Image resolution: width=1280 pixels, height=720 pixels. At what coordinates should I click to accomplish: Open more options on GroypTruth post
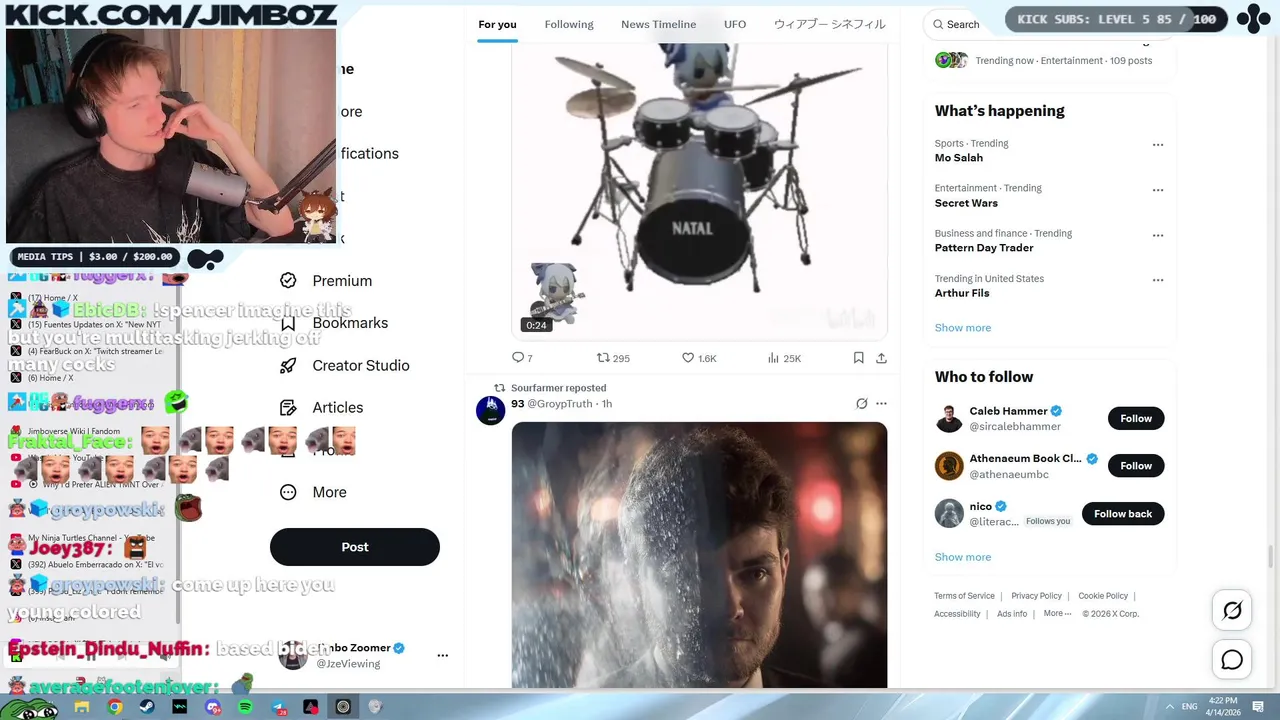click(x=881, y=404)
